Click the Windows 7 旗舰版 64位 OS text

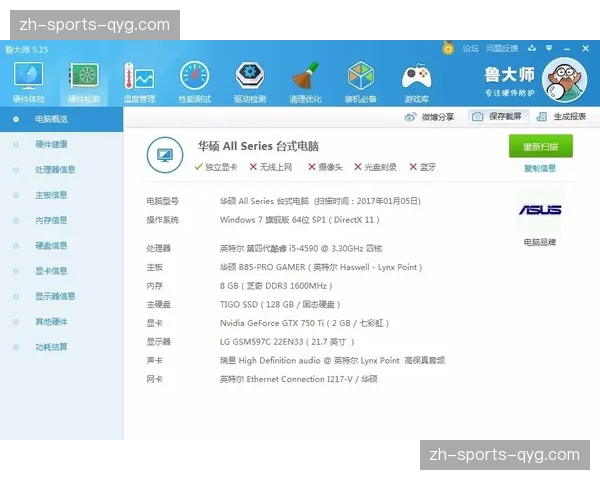(x=300, y=220)
